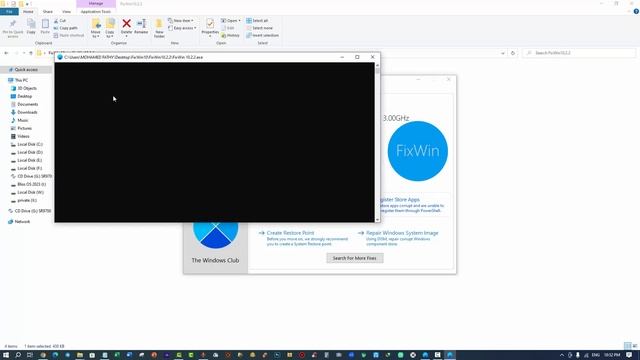
Task: Open the New item dropdown
Action: (x=181, y=20)
